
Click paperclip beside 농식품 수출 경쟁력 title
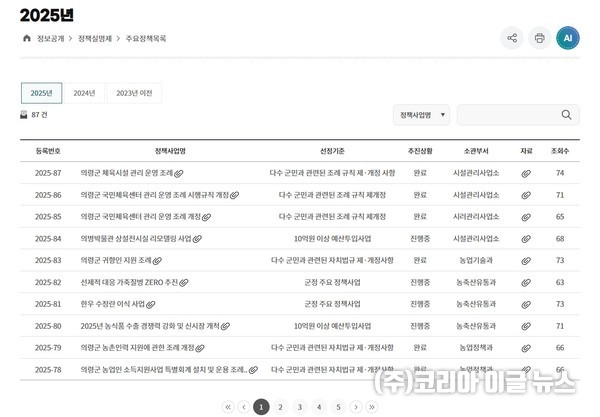(225, 326)
